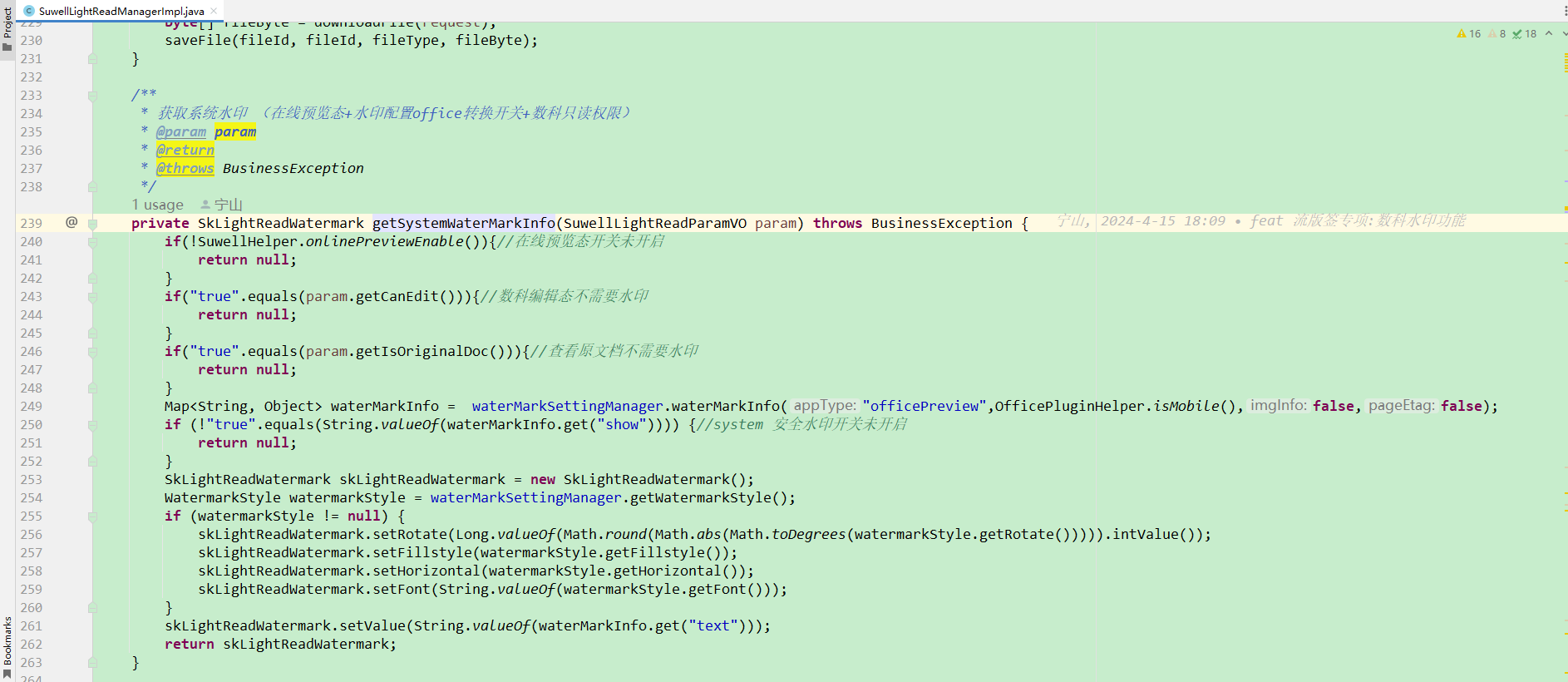Fold the getCanEdit if block at line 243
The width and height of the screenshot is (1568, 682).
(x=92, y=297)
